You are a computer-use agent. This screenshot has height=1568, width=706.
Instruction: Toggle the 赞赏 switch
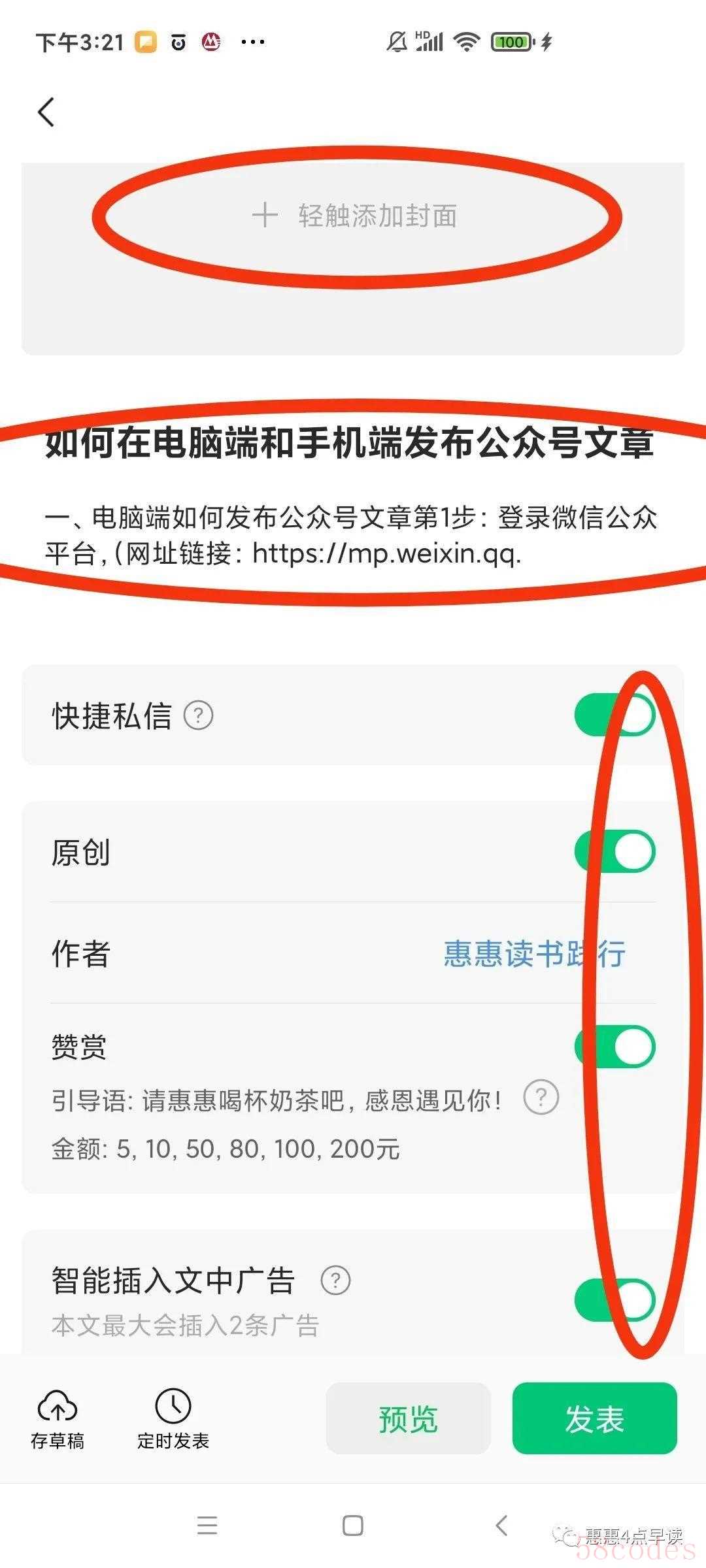(615, 1047)
